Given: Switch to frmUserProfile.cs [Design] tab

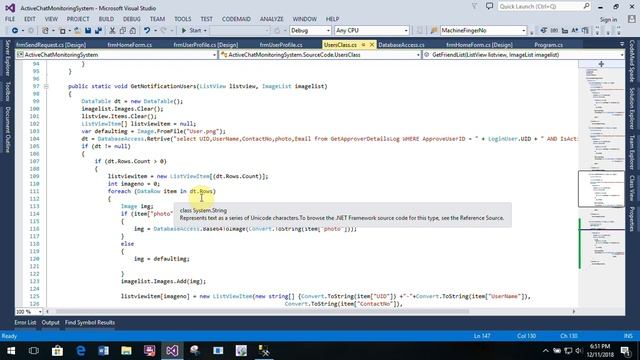Looking at the screenshot, I should click(x=206, y=45).
